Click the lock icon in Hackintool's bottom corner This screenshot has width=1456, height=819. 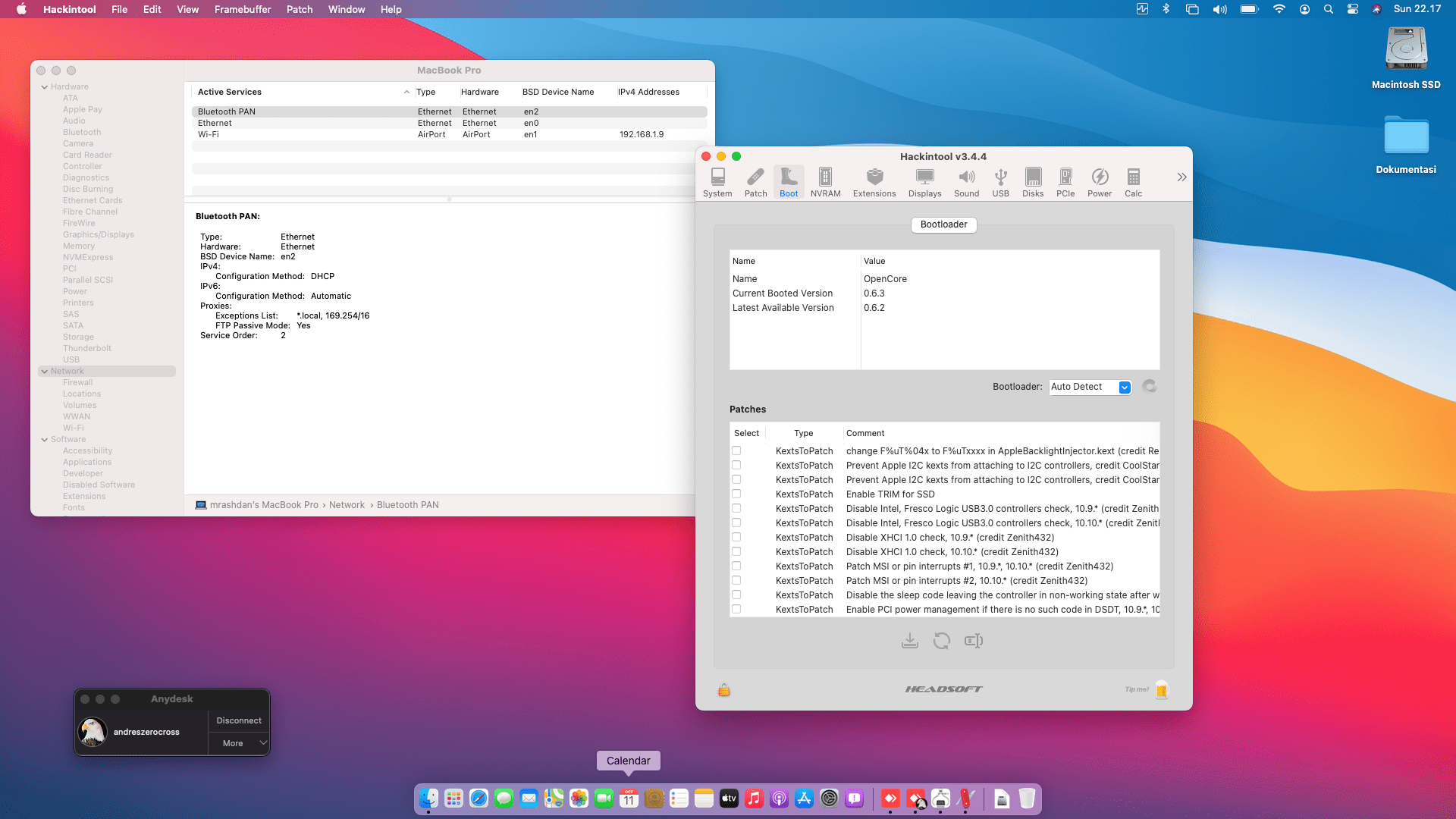[x=723, y=690]
